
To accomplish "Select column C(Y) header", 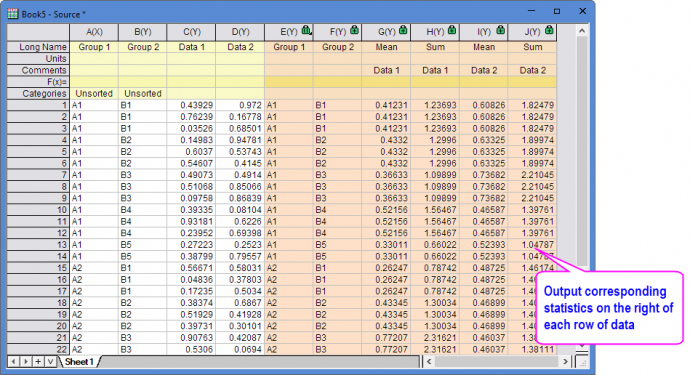I will pyautogui.click(x=191, y=32).
